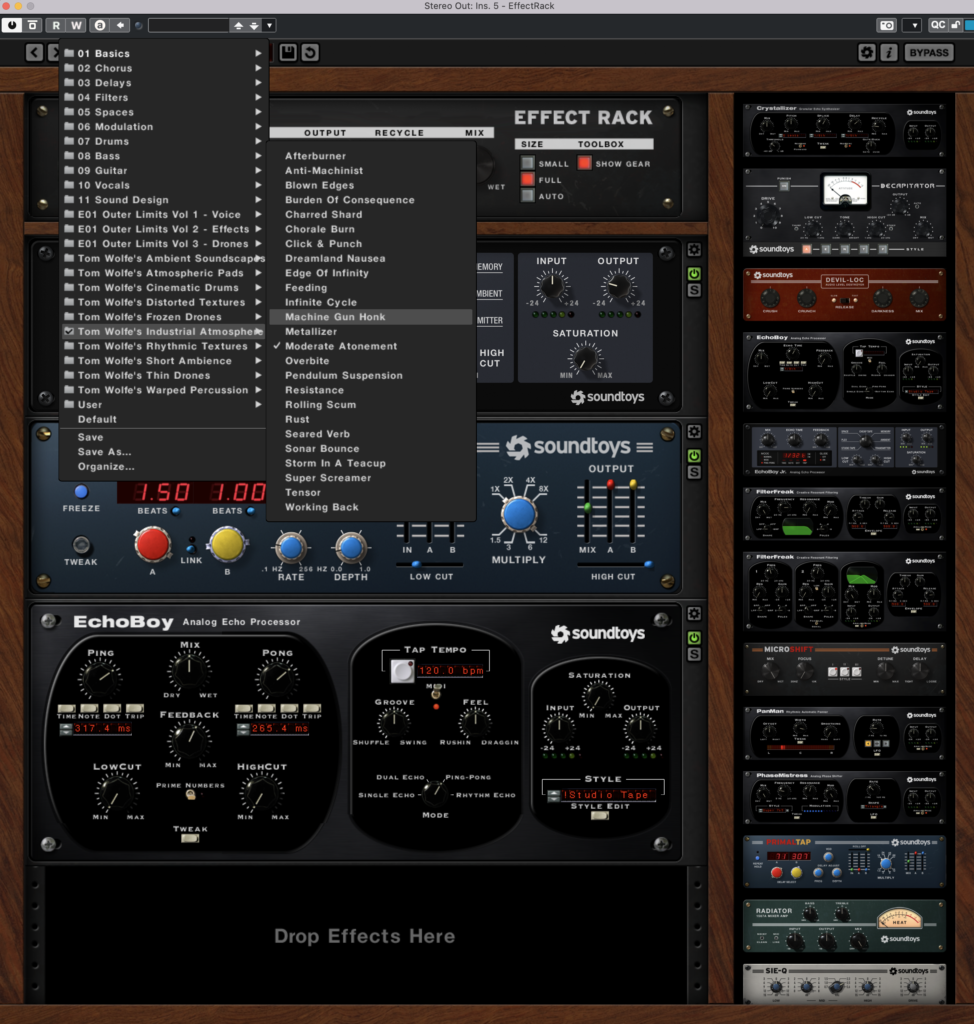Toggle the SHOW GEAR toolbox option

coord(585,163)
